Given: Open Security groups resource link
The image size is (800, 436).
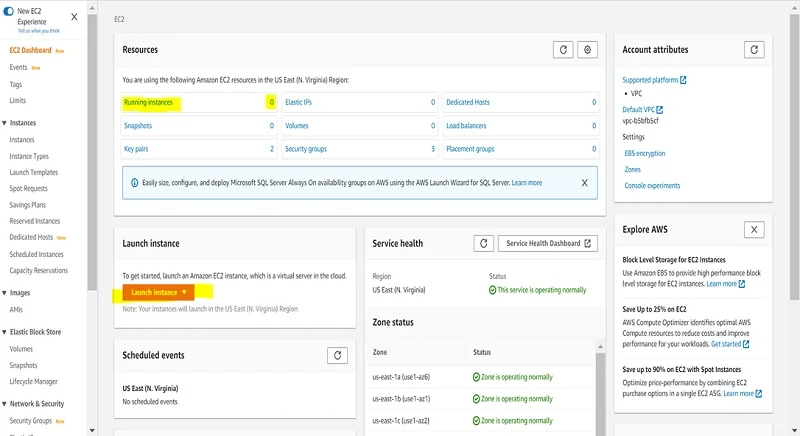Looking at the screenshot, I should 306,149.
